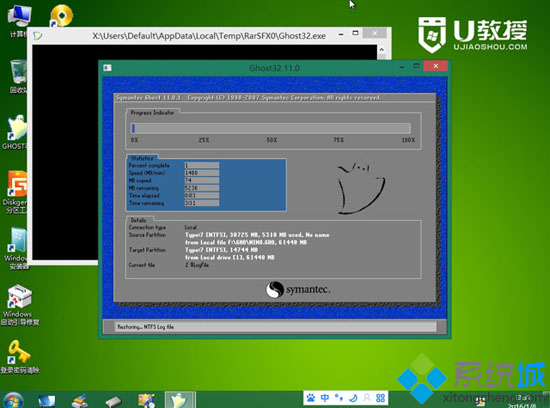Screen dimensions: 550x408
Task: Click the Ghost progress indicator bar
Action: [x=270, y=128]
